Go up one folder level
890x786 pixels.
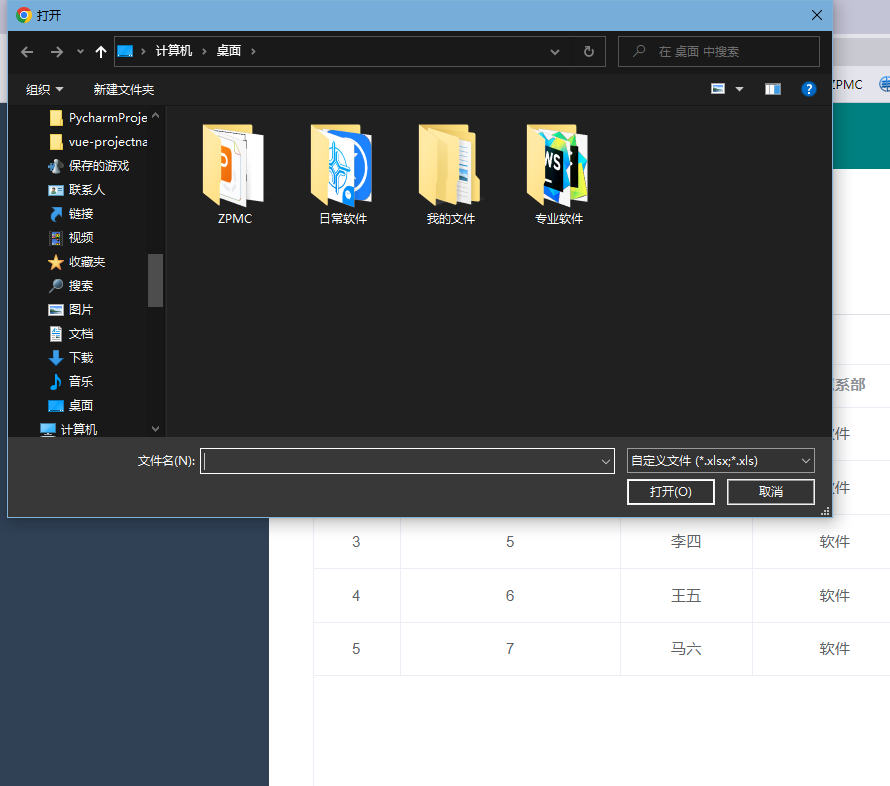click(x=100, y=52)
